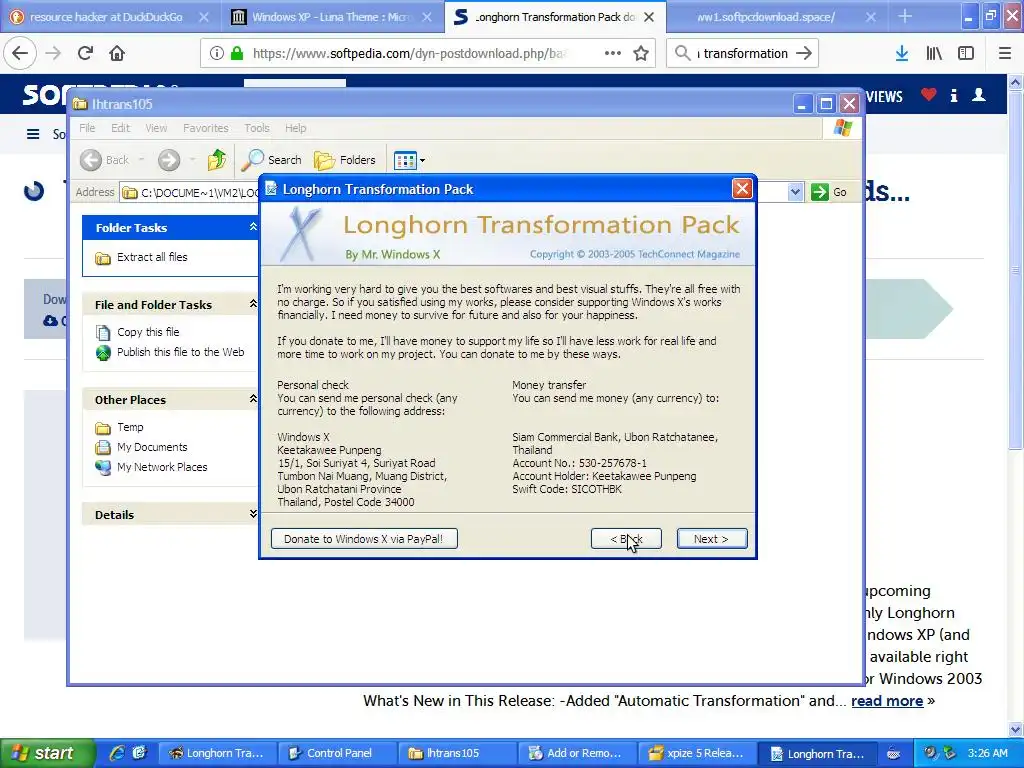Click the Softpedia info icon
Screen dimensions: 1024x768
point(954,95)
